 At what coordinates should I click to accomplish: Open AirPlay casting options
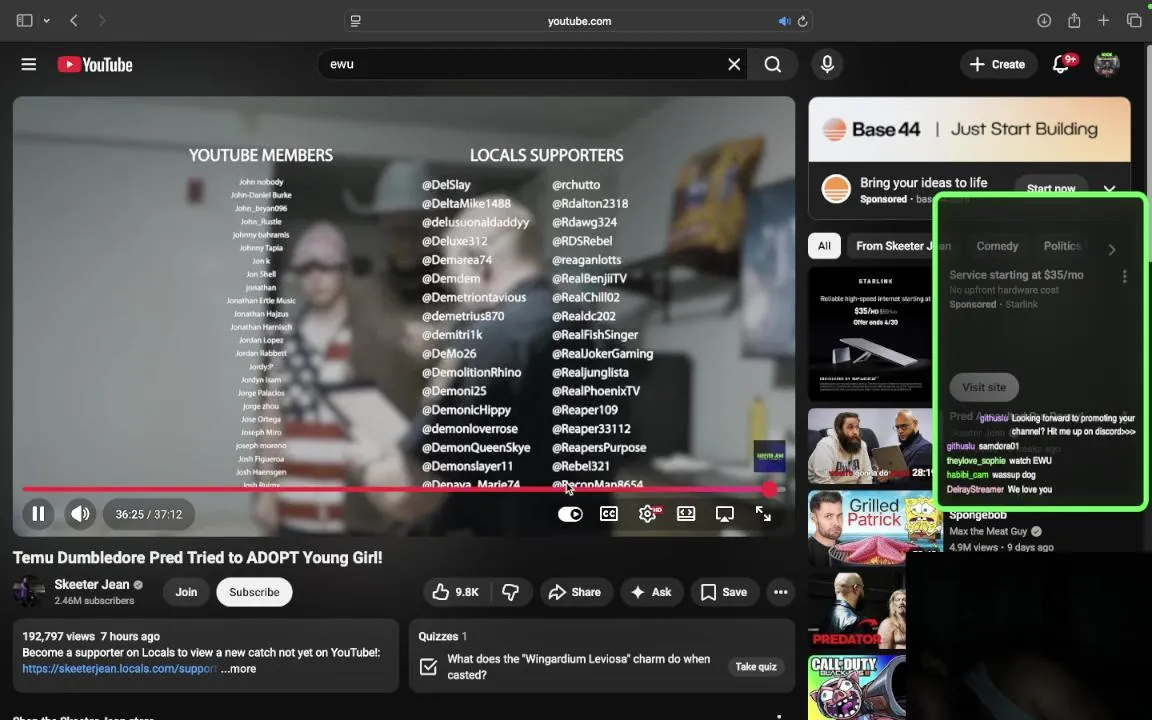(724, 514)
